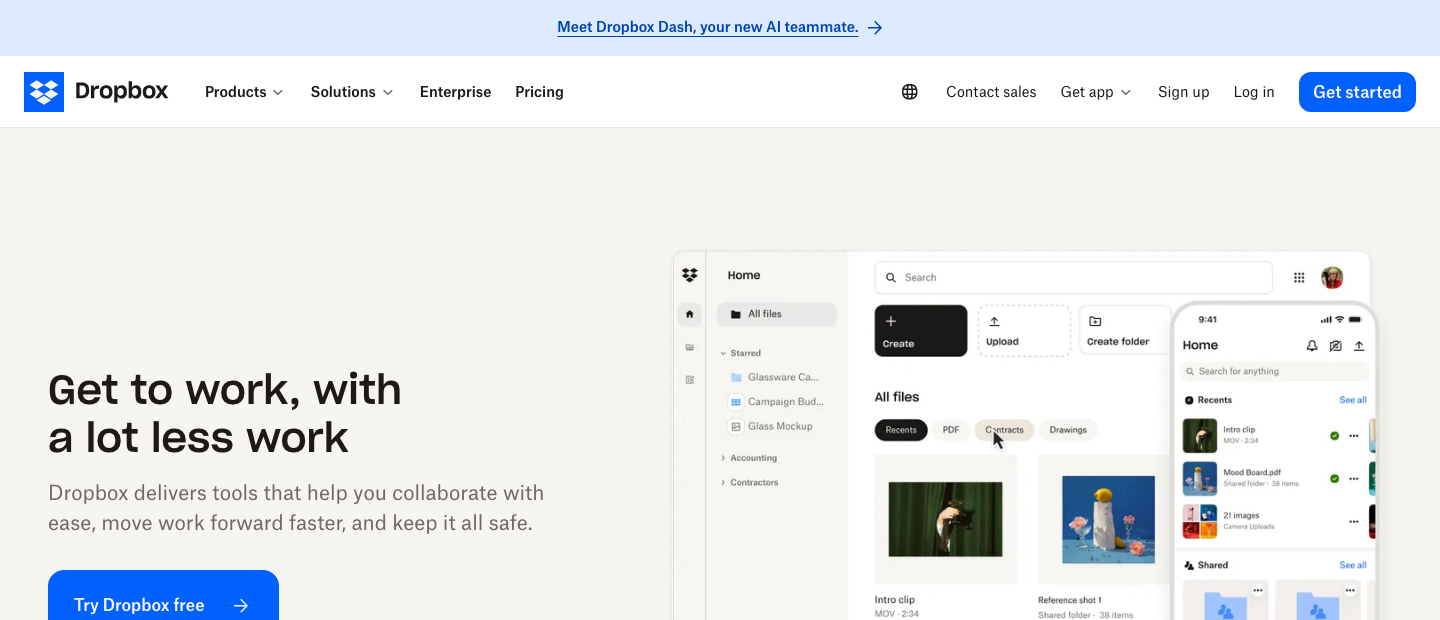
Task: Open the language globe icon
Action: (x=910, y=92)
